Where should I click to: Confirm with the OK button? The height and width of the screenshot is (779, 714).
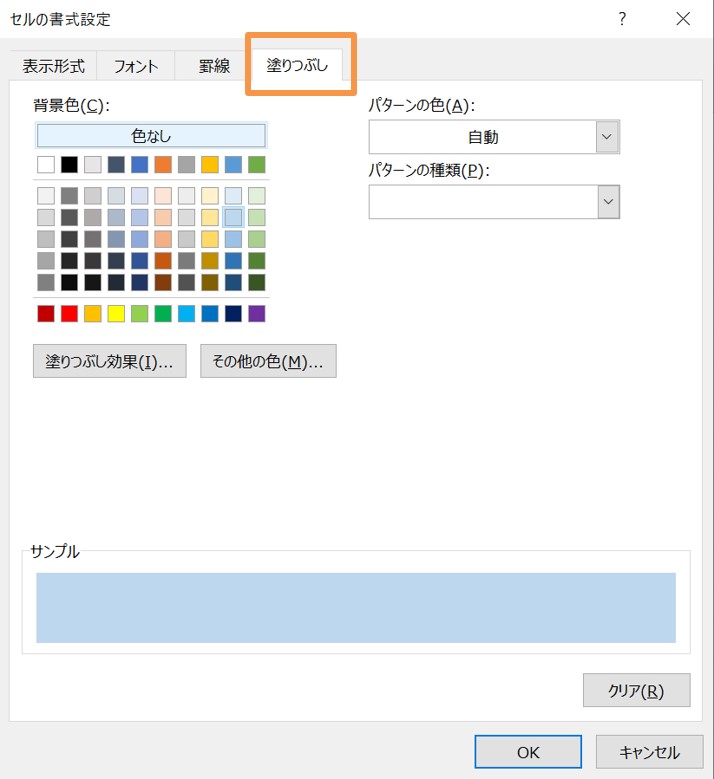pos(528,752)
